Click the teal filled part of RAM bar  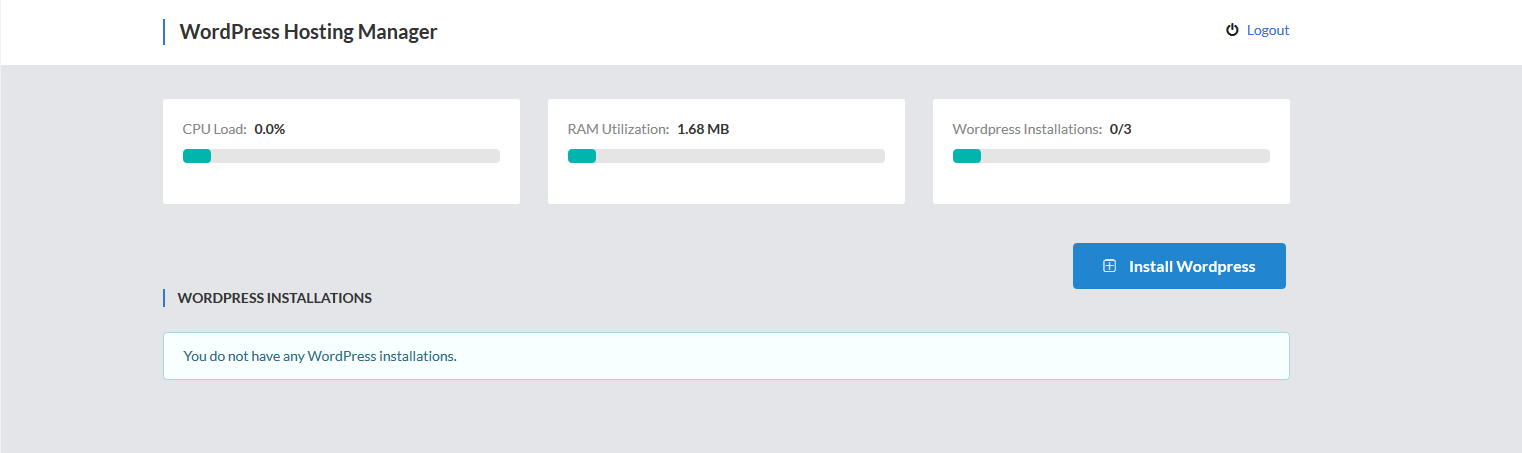point(581,156)
